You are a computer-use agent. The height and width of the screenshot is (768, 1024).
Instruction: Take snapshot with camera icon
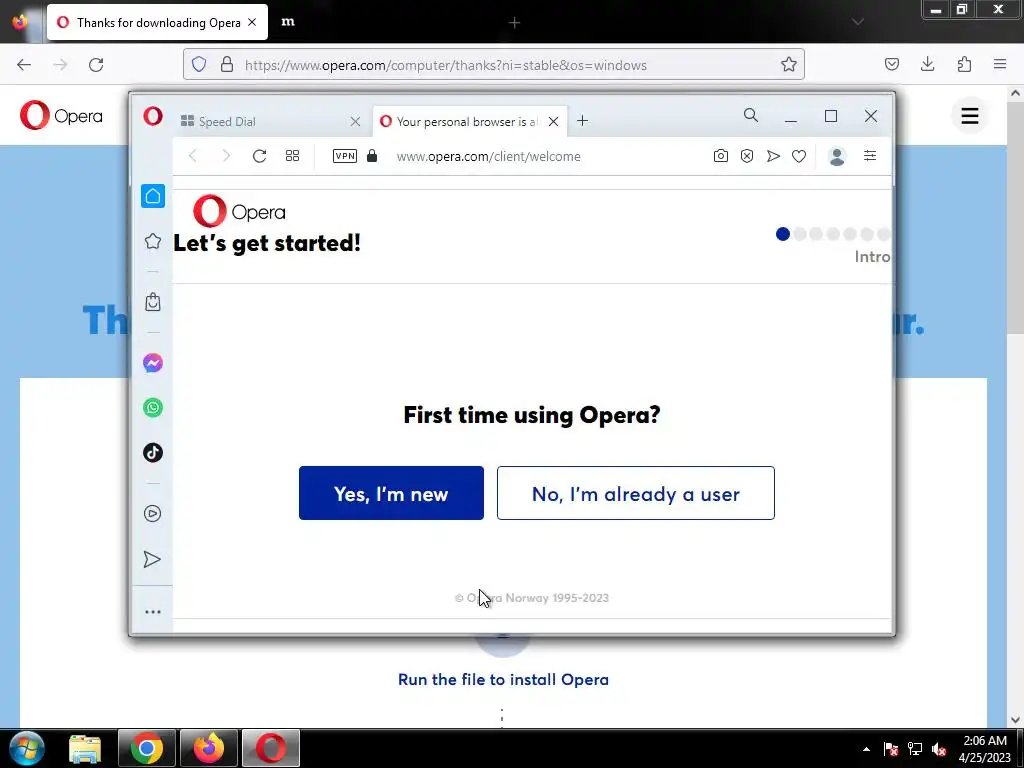pos(720,156)
